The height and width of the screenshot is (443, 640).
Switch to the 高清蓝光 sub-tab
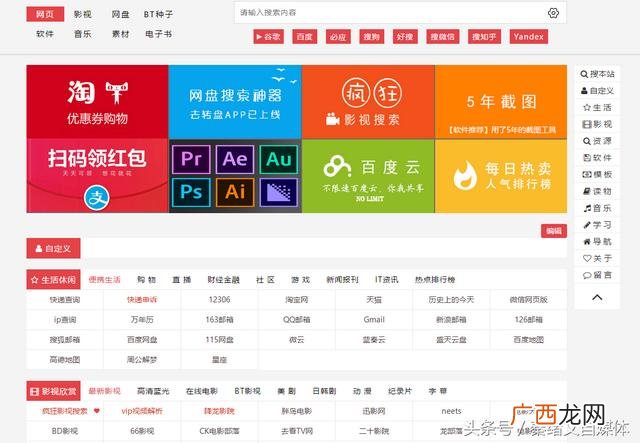(x=153, y=391)
